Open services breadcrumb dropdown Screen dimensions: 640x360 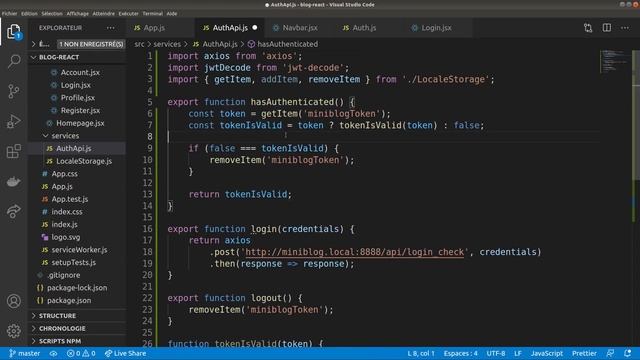click(167, 44)
